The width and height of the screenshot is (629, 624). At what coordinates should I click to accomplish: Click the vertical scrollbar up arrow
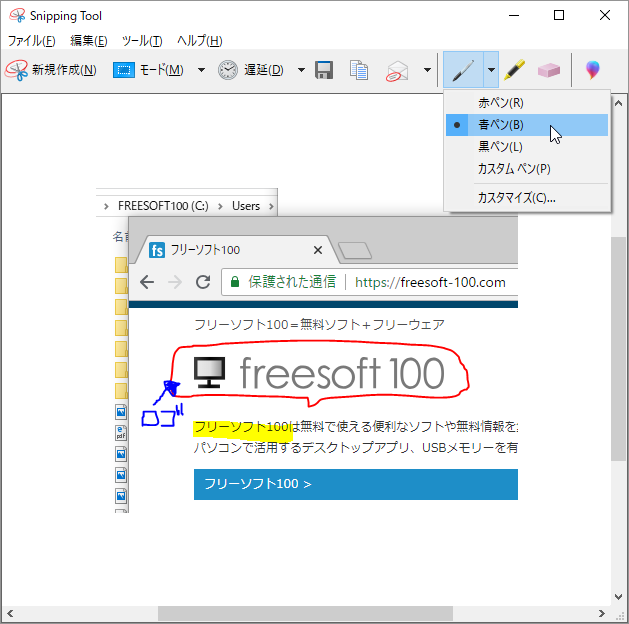[x=619, y=103]
